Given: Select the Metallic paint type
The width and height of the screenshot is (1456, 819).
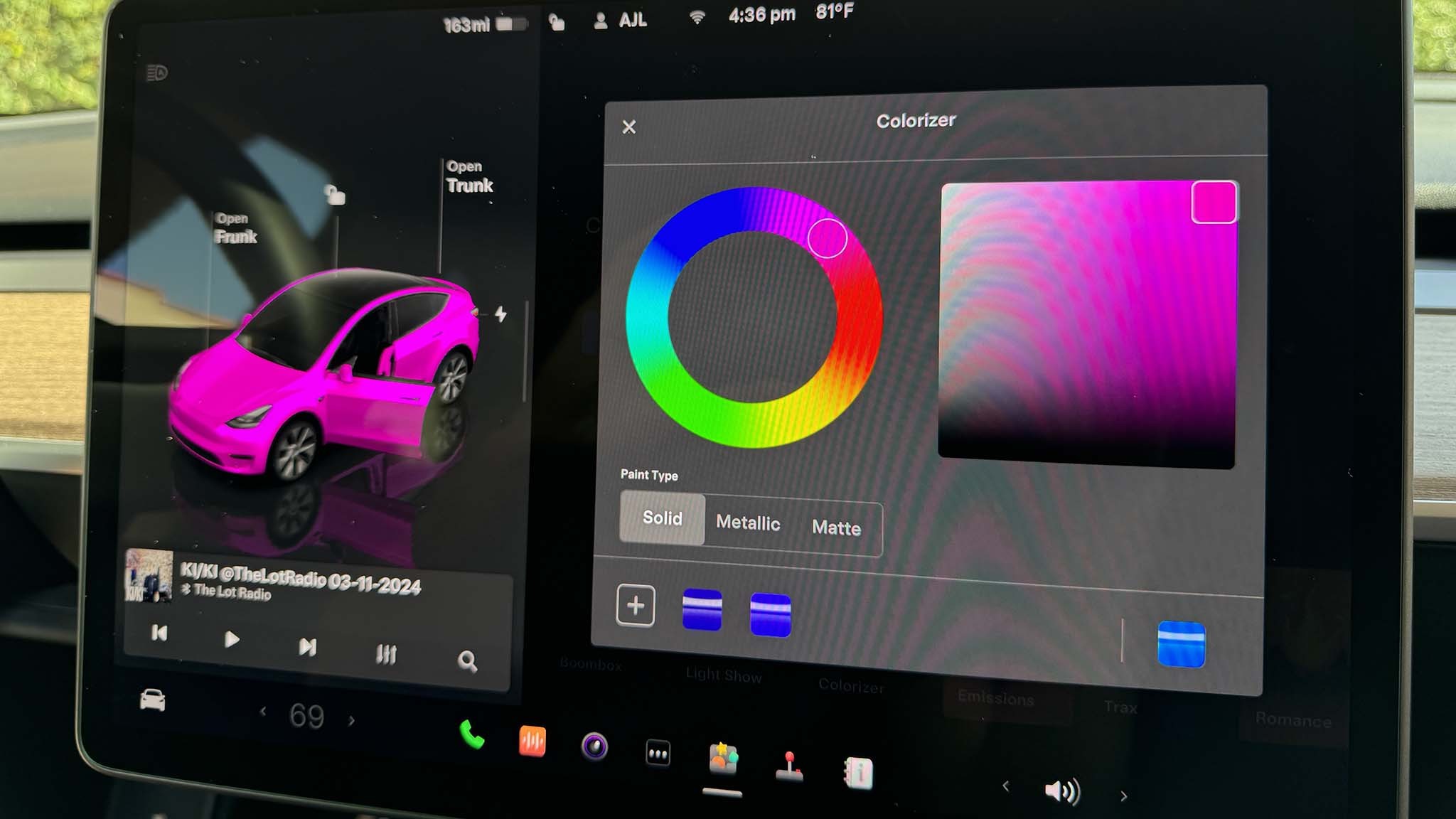Looking at the screenshot, I should 748,523.
